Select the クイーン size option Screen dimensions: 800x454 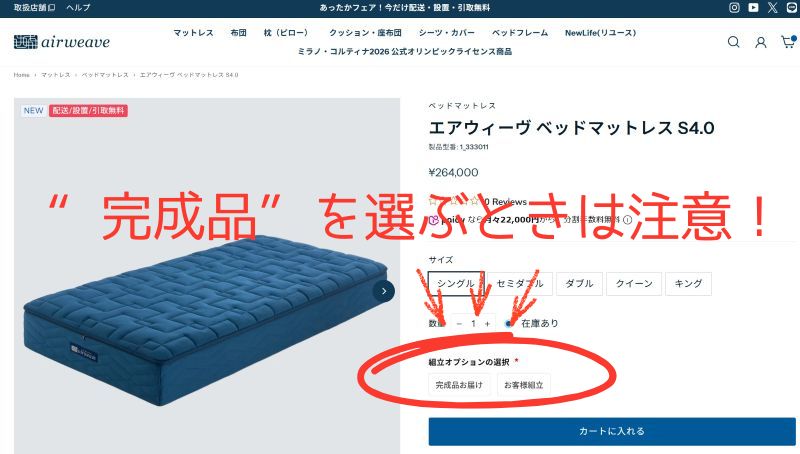point(634,284)
